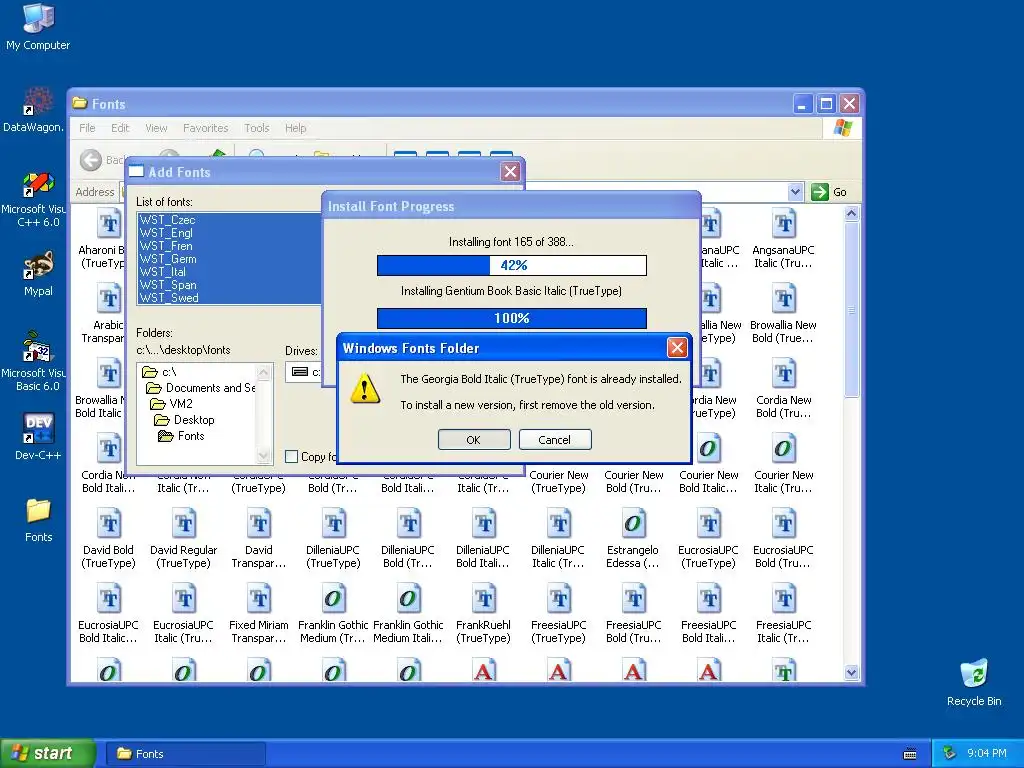
Task: Open the My Computer desktop icon
Action: [x=38, y=27]
